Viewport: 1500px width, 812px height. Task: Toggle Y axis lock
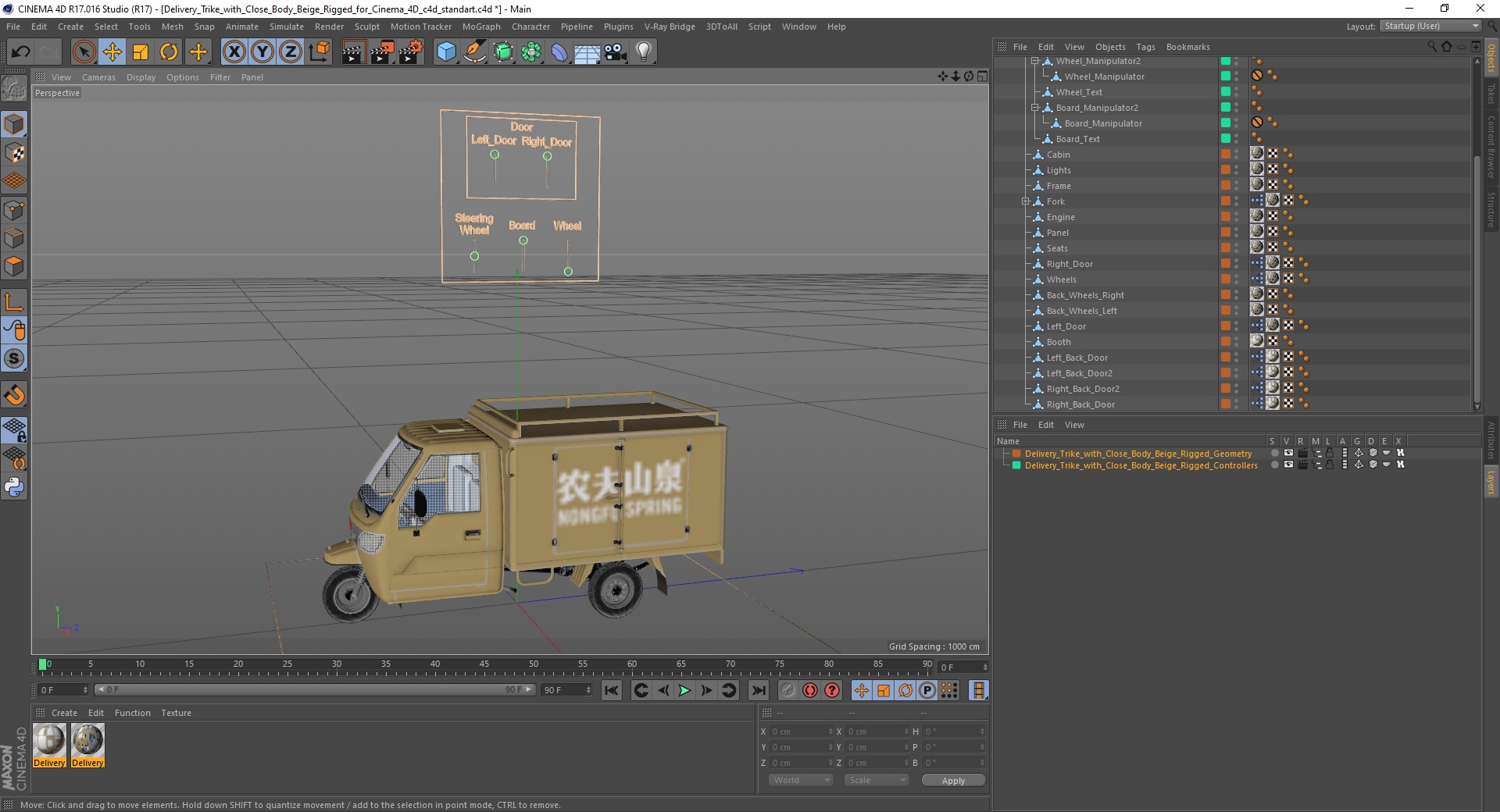pos(262,52)
